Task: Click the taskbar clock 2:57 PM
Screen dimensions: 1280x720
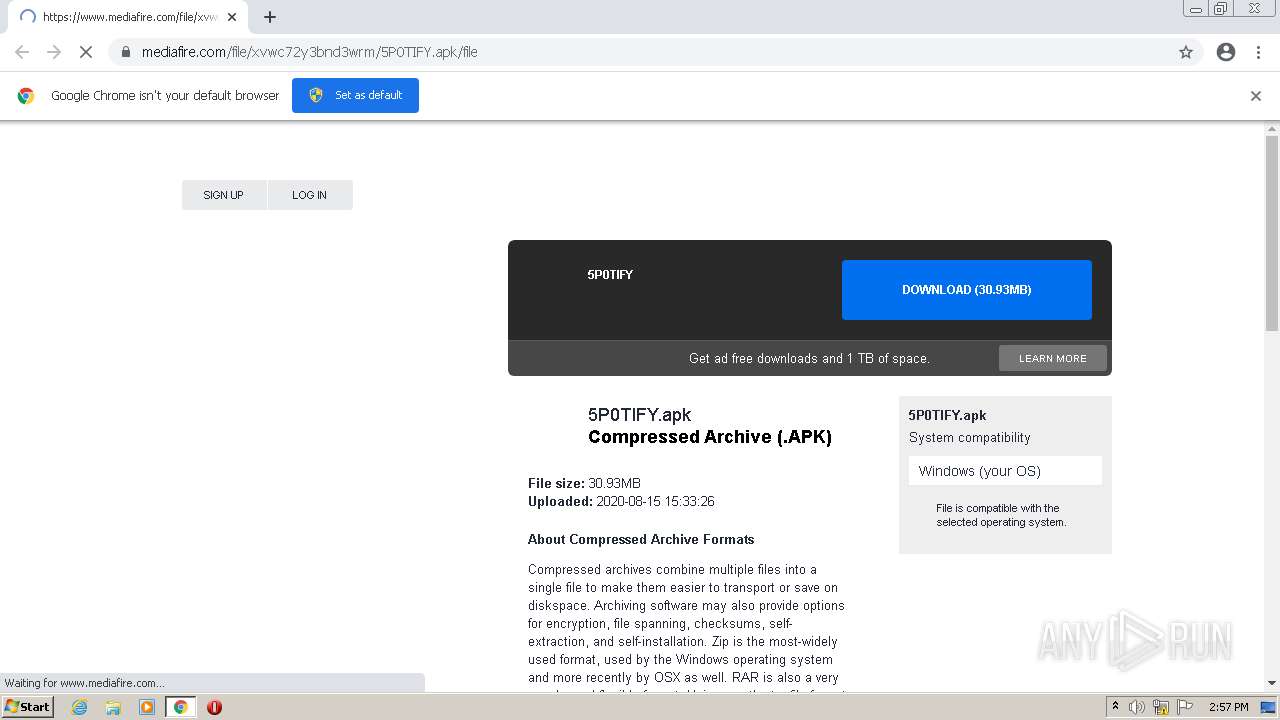Action: pos(1229,707)
